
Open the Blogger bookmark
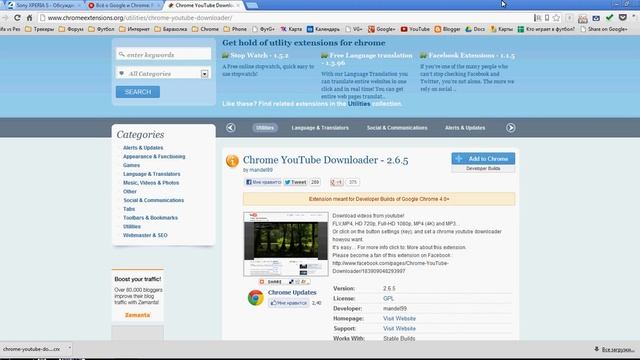coord(447,29)
